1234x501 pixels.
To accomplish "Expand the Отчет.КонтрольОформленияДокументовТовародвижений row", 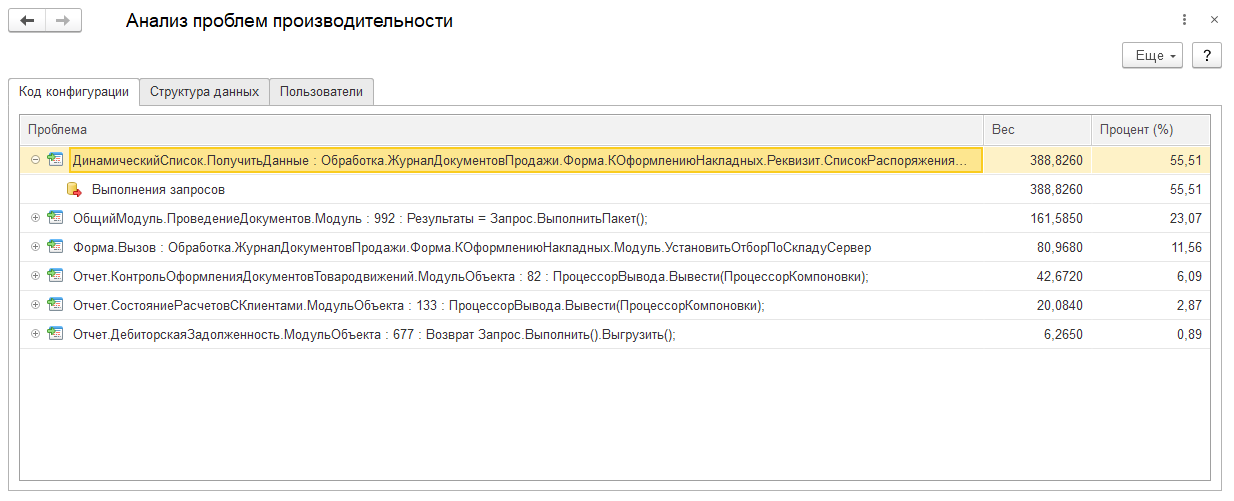I will point(35,276).
